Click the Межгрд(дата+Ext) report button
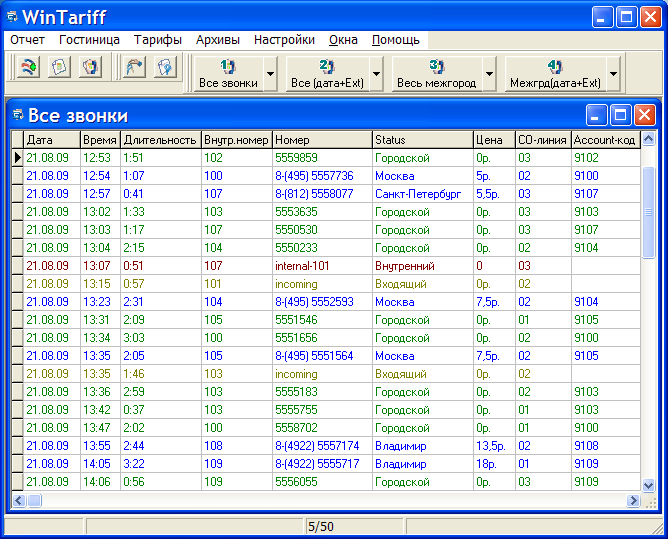The width and height of the screenshot is (668, 539). [x=554, y=74]
